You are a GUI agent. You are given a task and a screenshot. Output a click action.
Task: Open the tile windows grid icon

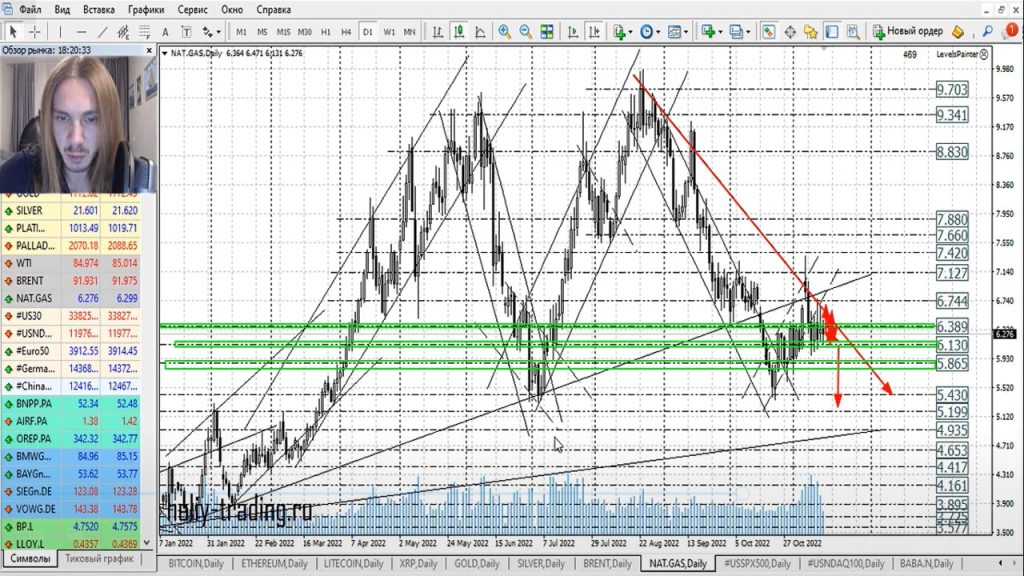click(546, 32)
